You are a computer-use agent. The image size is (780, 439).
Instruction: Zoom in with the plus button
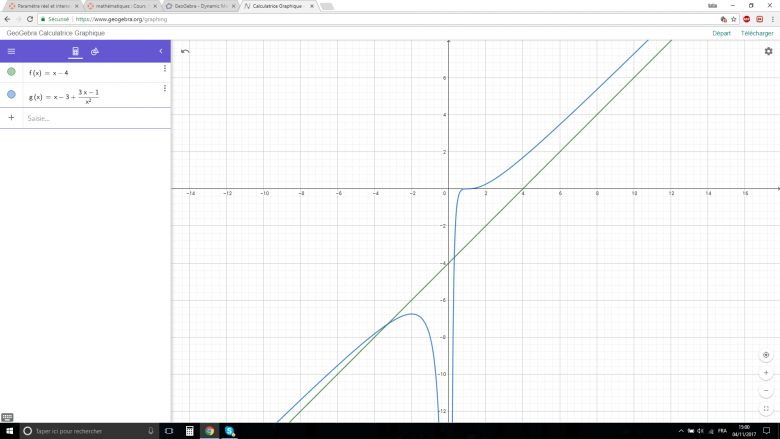pos(766,373)
